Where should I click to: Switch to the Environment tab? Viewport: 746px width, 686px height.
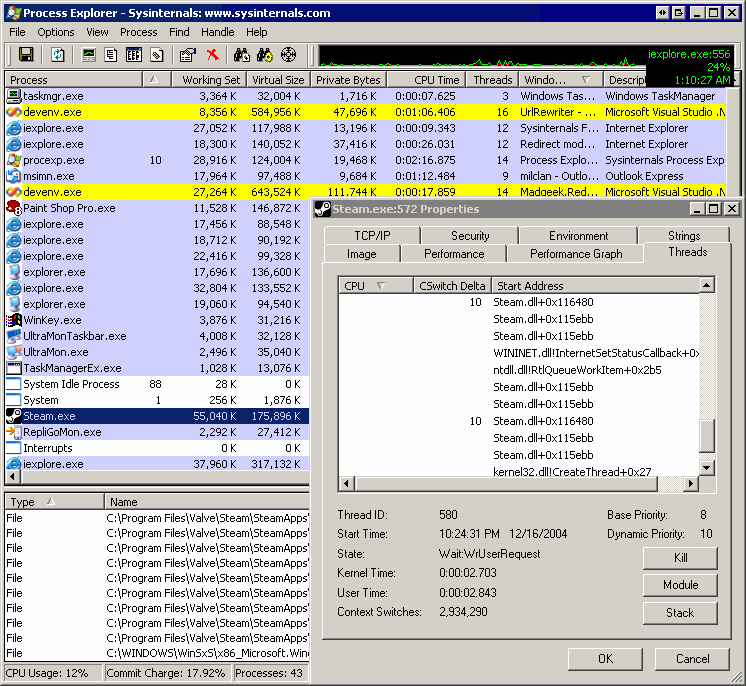click(x=578, y=235)
